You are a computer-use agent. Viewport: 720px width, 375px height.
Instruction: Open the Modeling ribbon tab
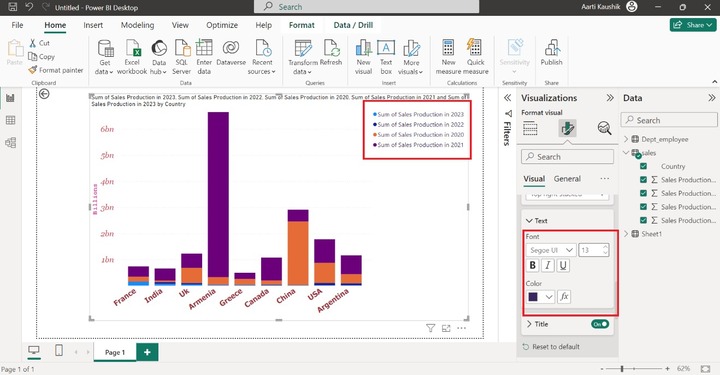pos(137,25)
